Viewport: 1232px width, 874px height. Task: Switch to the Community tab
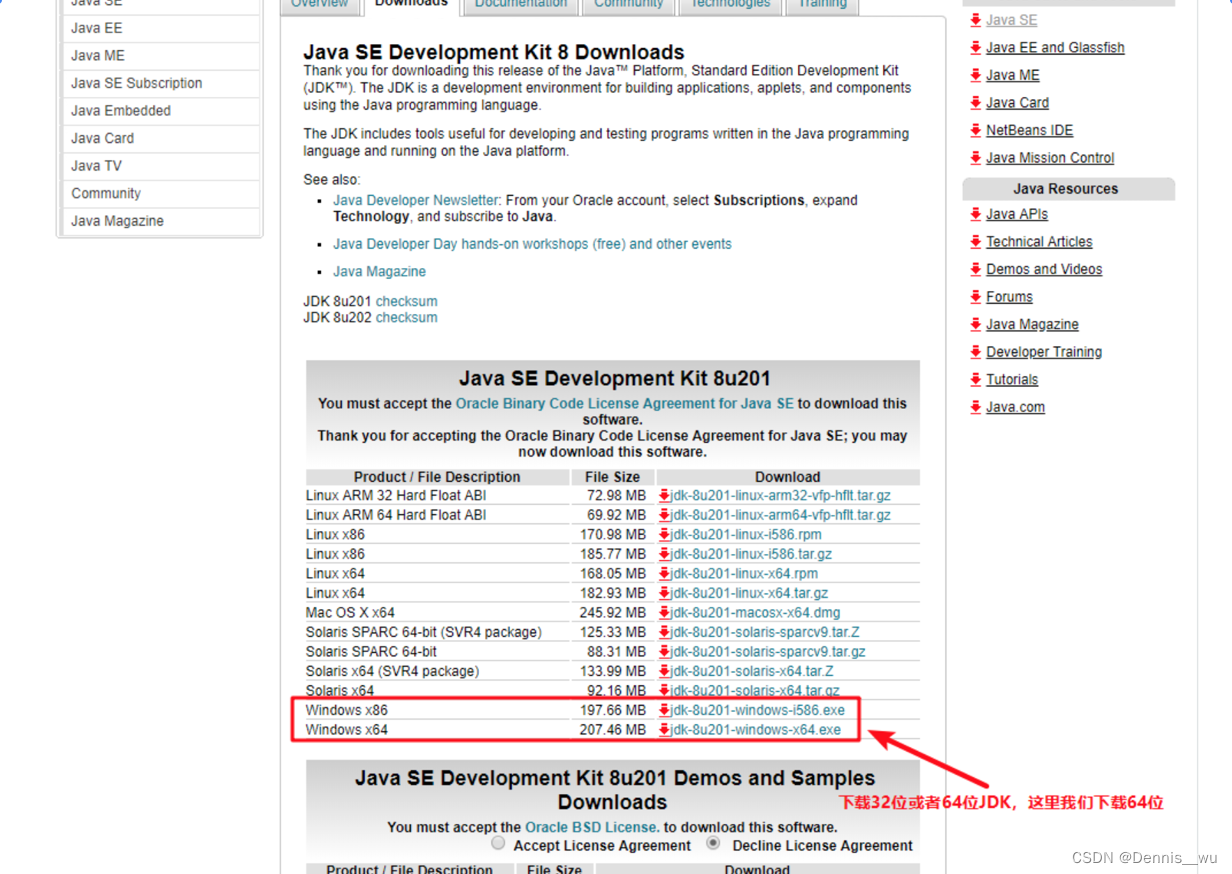629,5
